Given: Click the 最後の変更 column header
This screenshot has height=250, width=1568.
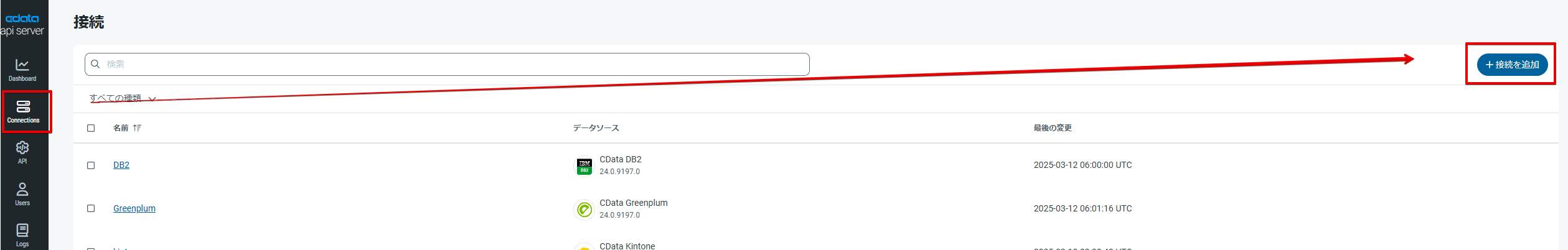Looking at the screenshot, I should point(1053,128).
